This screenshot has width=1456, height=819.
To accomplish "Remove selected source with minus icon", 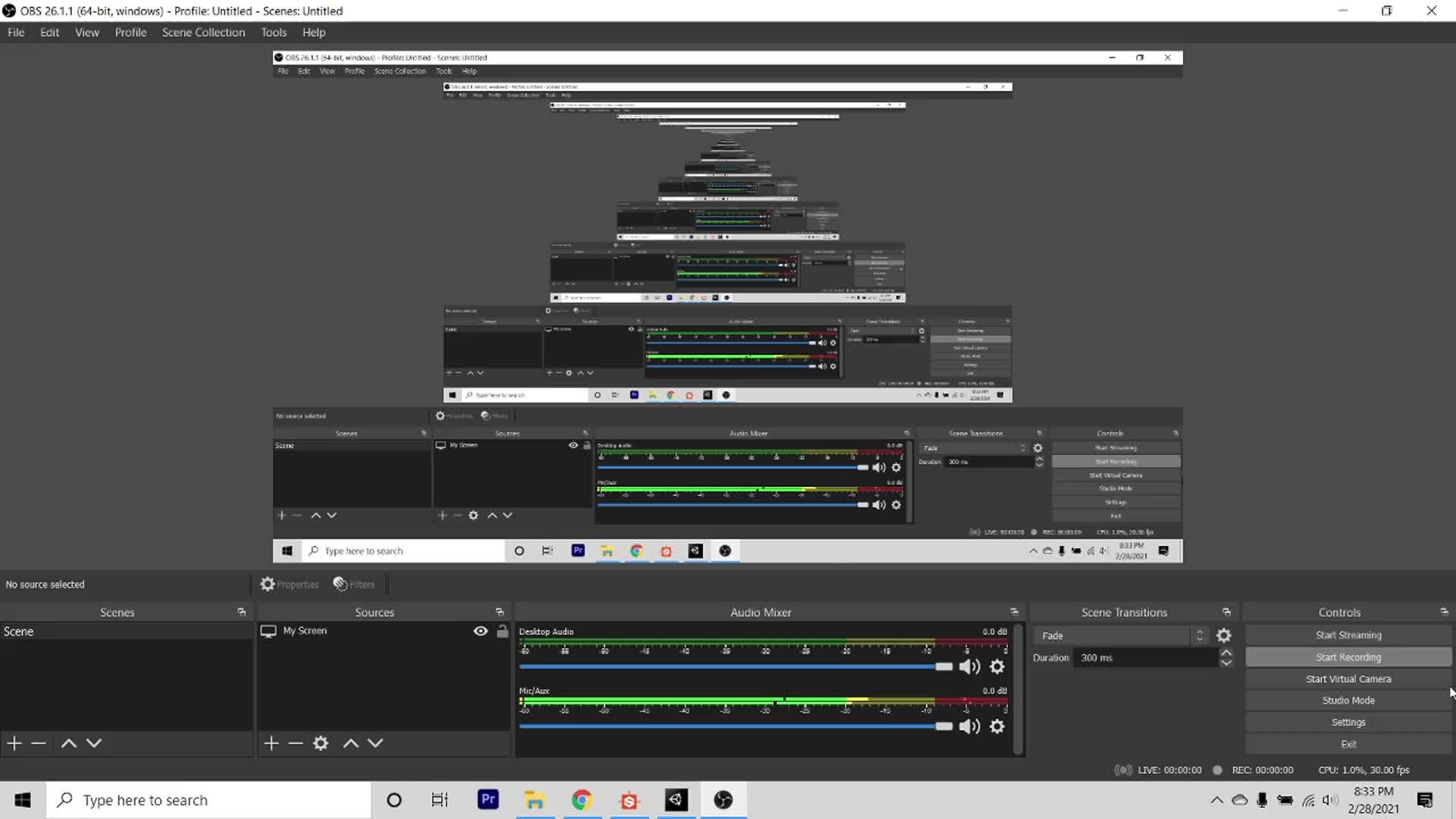I will coord(296,743).
